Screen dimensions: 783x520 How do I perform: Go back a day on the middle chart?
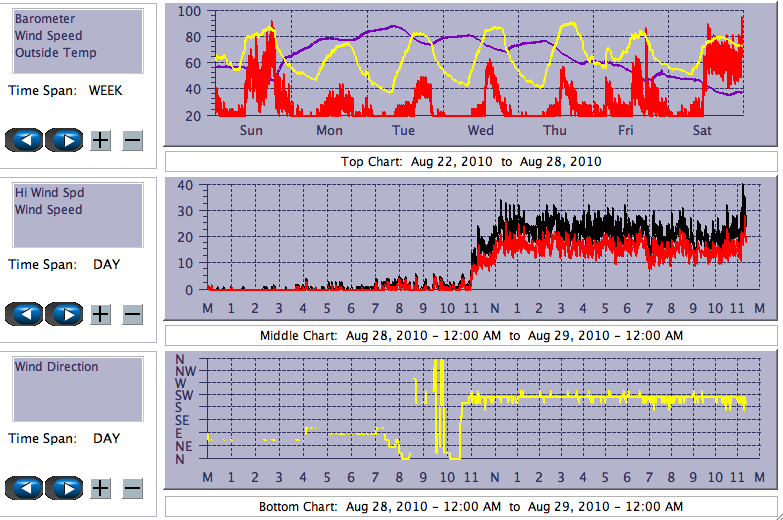24,314
